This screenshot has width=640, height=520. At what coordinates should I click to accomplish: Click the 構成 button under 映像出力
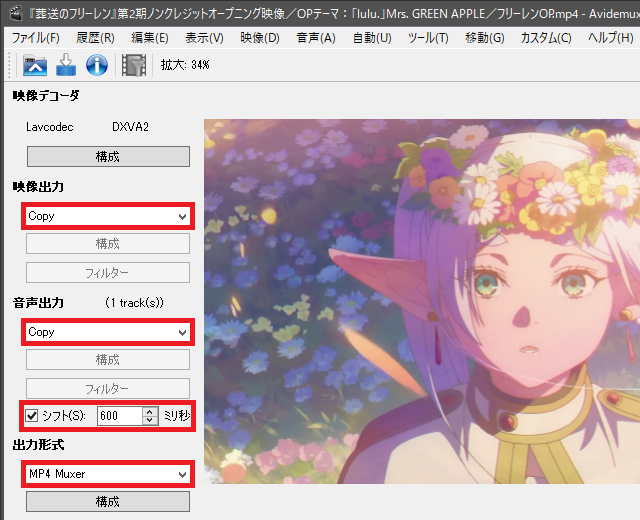click(108, 244)
